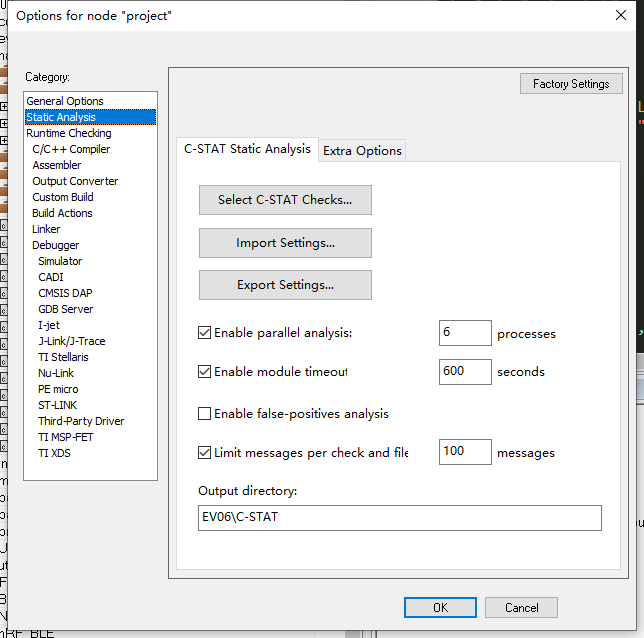Toggle Limit messages per check and file
Screen dimensions: 644x638
[x=205, y=452]
